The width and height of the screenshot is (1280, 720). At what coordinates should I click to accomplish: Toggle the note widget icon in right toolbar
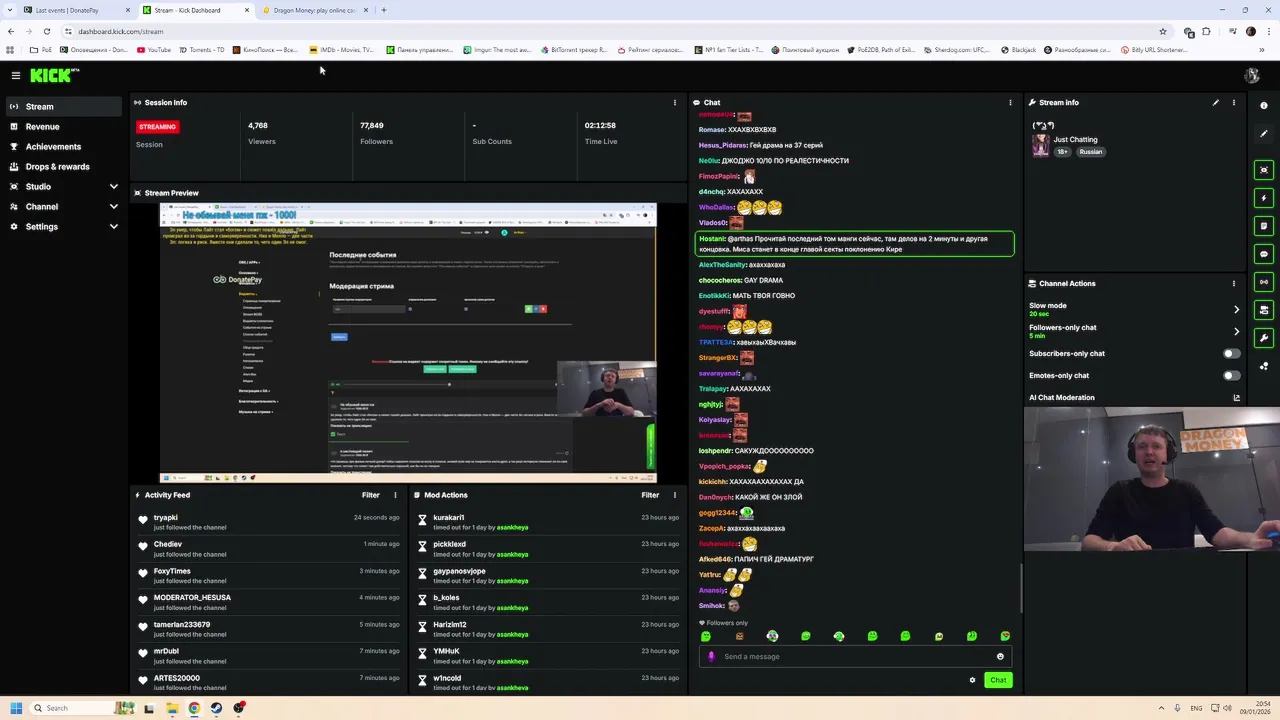point(1264,226)
